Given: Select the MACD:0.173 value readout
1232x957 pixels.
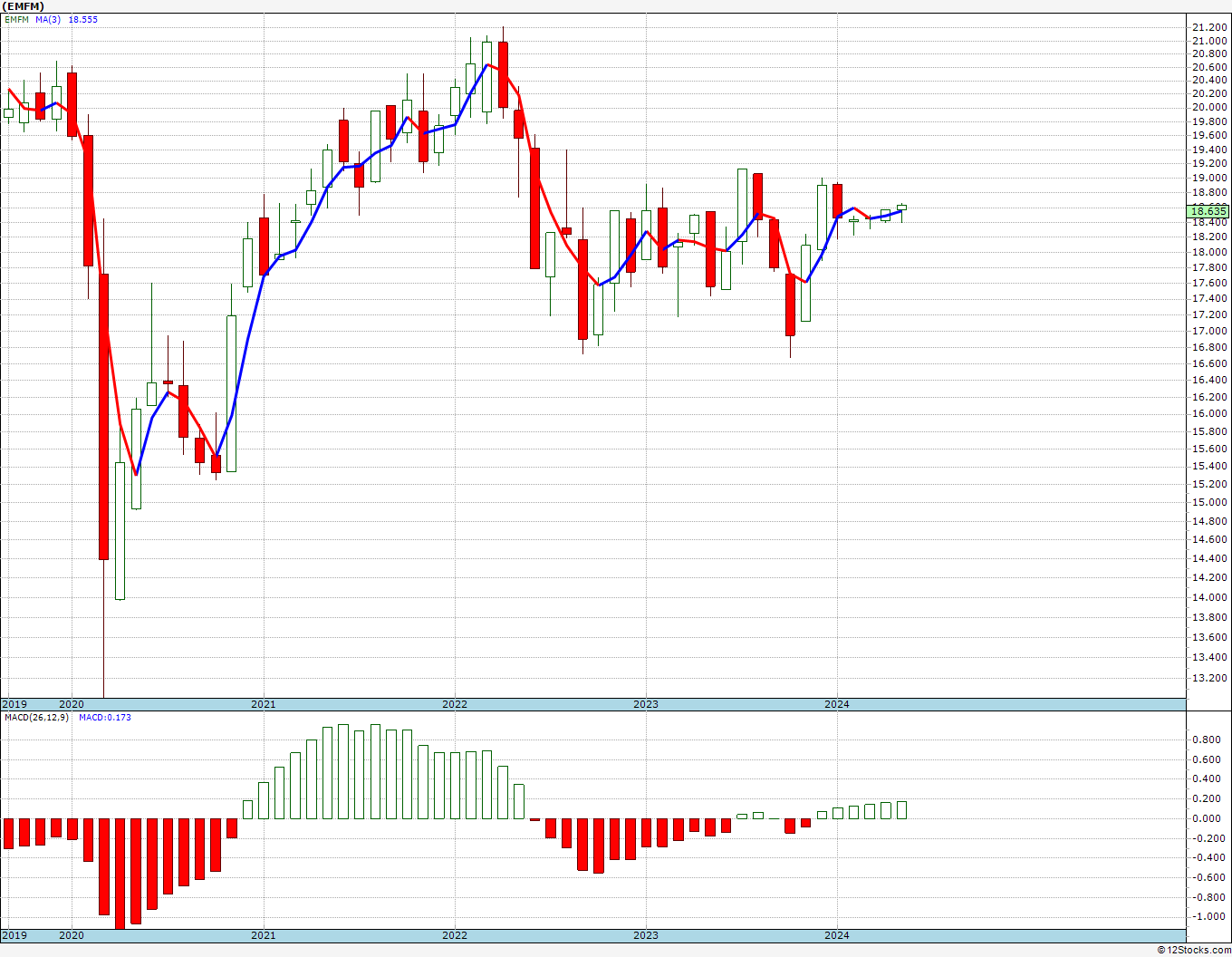Looking at the screenshot, I should (x=105, y=718).
